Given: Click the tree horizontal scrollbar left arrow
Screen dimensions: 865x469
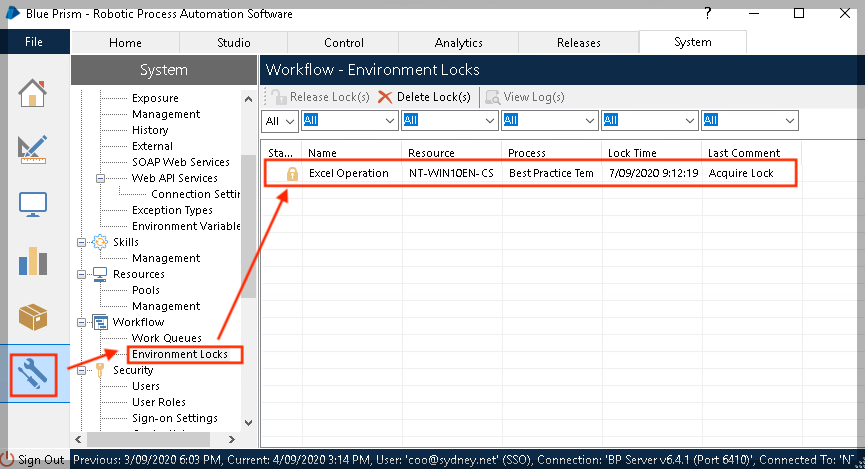Looking at the screenshot, I should 78,440.
